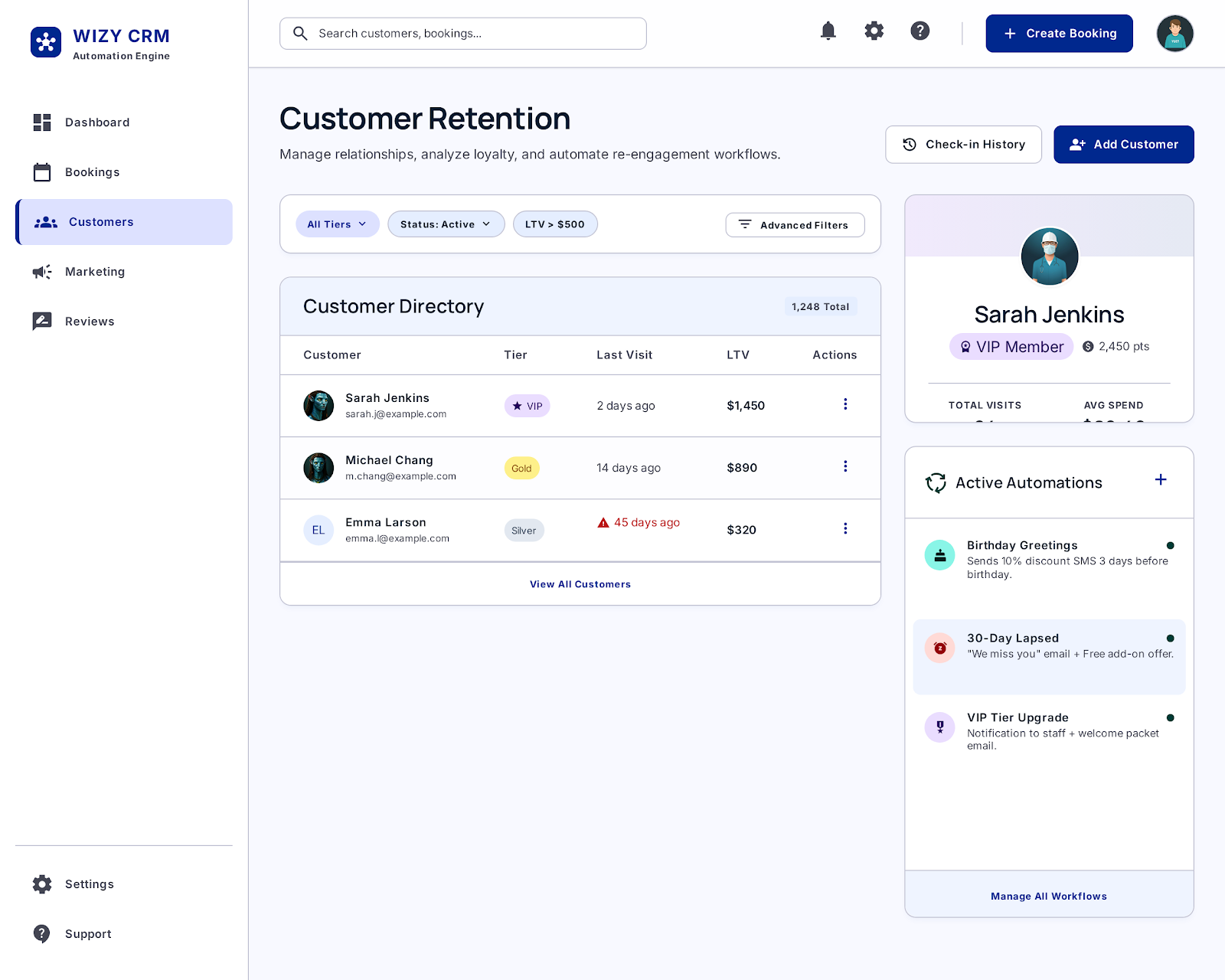Click the search customers input field
This screenshot has height=980, width=1225.
point(462,33)
